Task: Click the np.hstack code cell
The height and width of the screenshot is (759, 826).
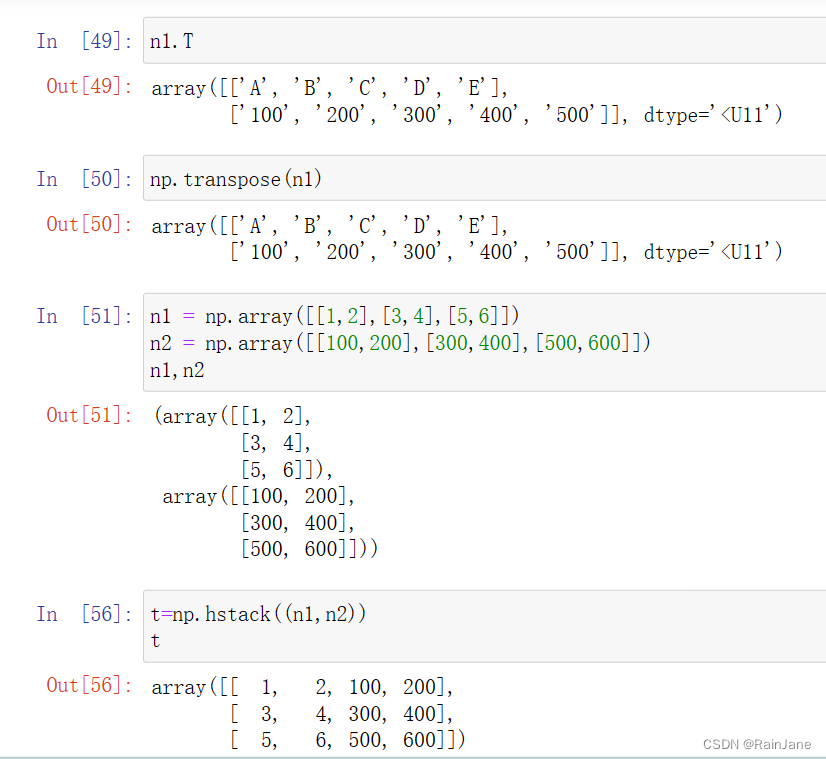Action: [485, 626]
